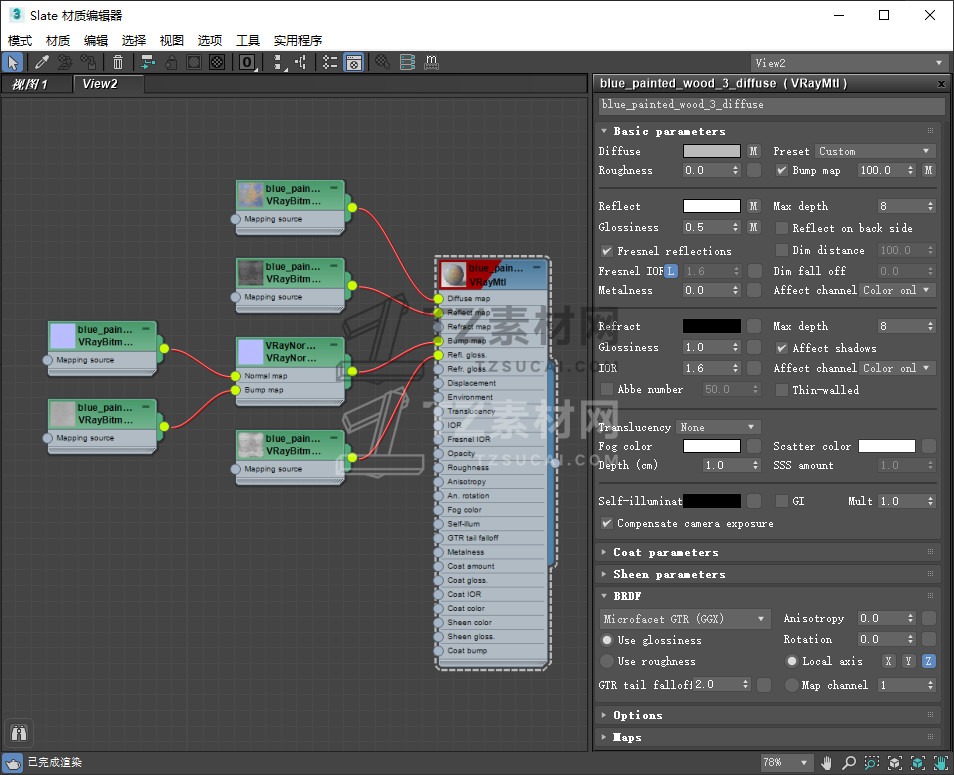Image resolution: width=954 pixels, height=775 pixels.
Task: Toggle the checkered background preview icon
Action: (218, 62)
